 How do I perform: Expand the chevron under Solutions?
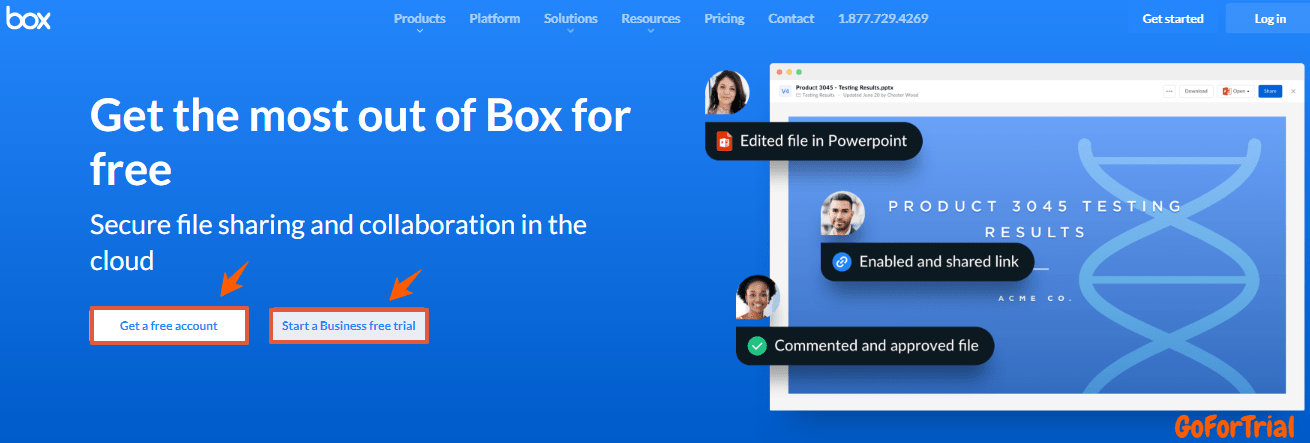pyautogui.click(x=571, y=31)
